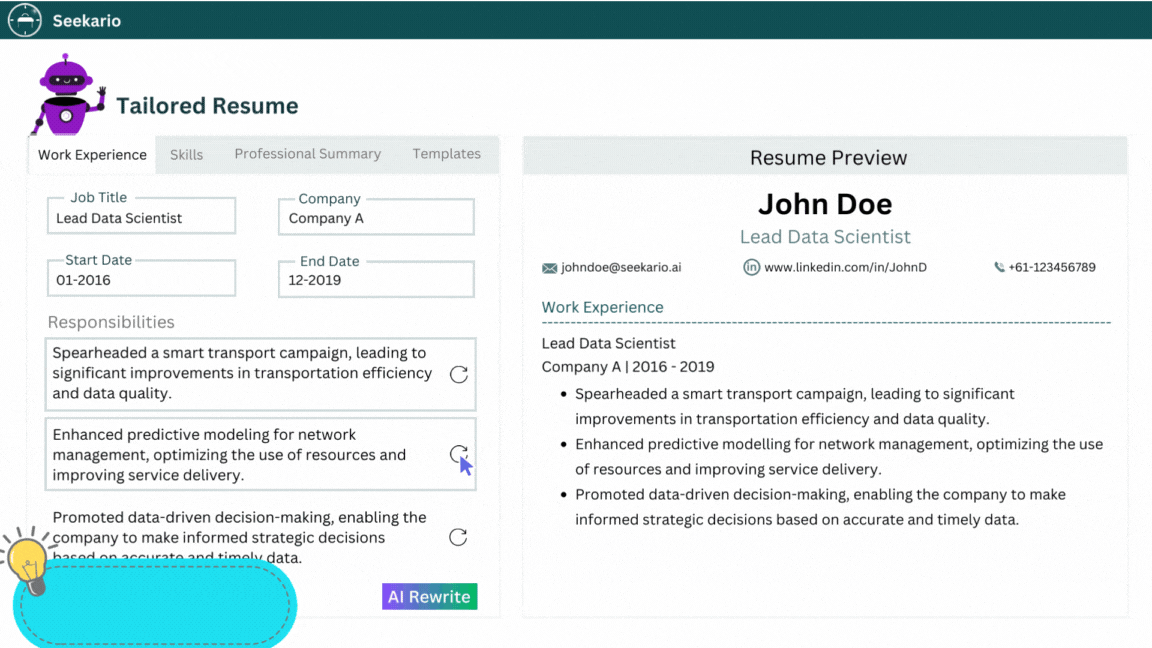This screenshot has width=1152, height=648.
Task: Click the AI Rewrite button
Action: point(429,596)
